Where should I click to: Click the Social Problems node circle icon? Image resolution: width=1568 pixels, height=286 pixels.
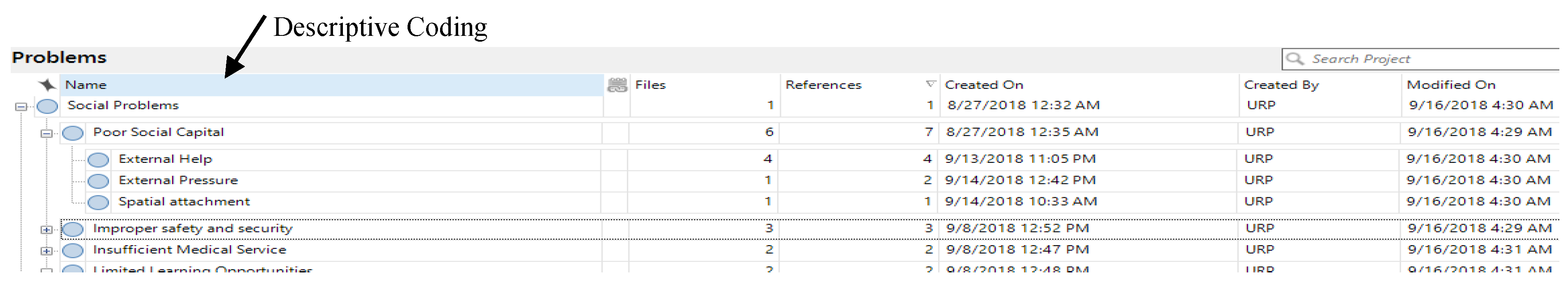pyautogui.click(x=47, y=107)
